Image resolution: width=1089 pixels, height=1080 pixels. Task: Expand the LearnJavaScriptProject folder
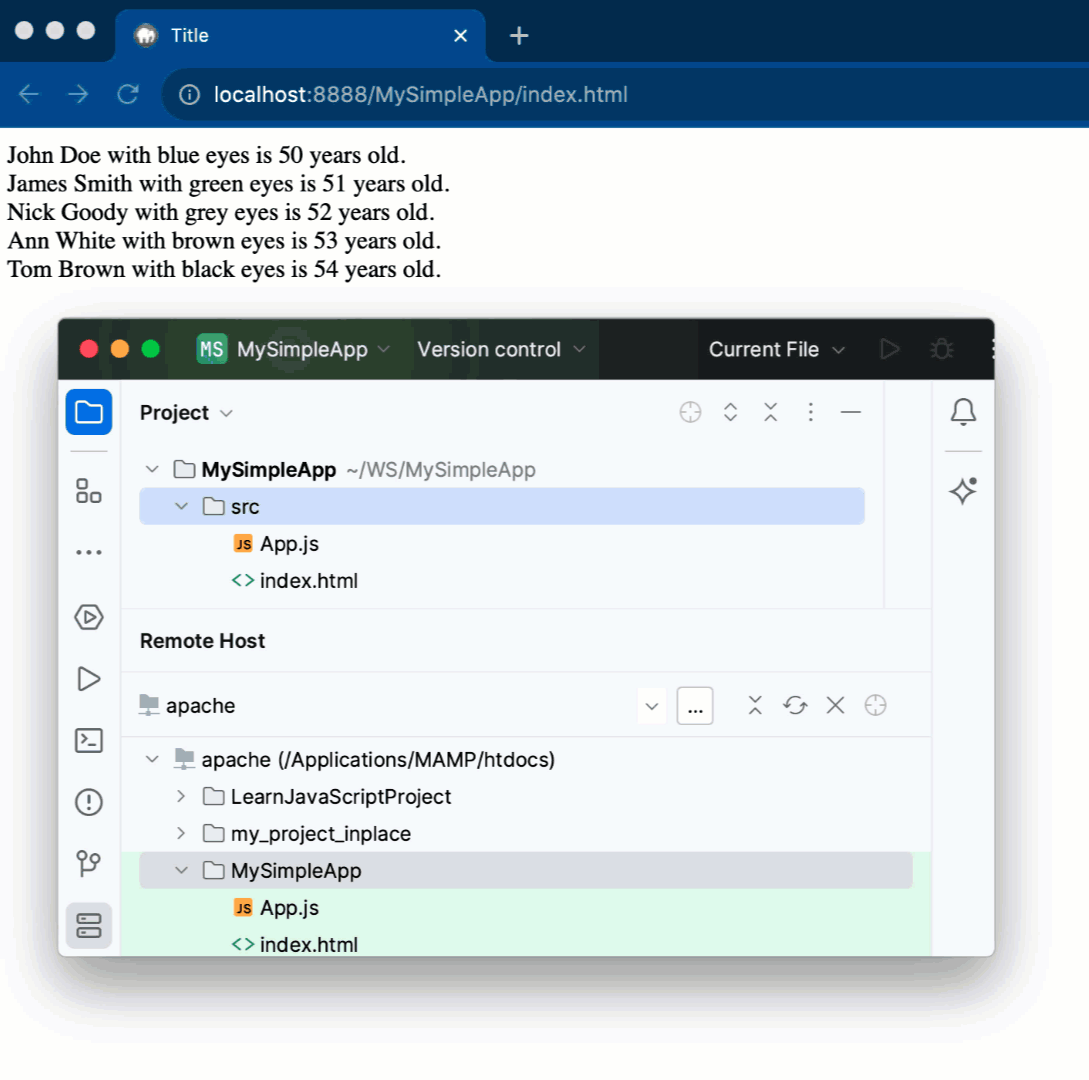click(x=182, y=796)
